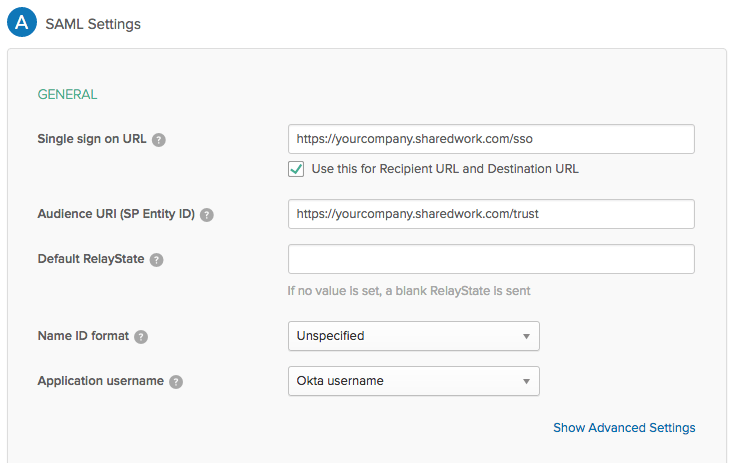This screenshot has height=463, width=735.
Task: Show help for Default RelayState
Action: tap(157, 260)
